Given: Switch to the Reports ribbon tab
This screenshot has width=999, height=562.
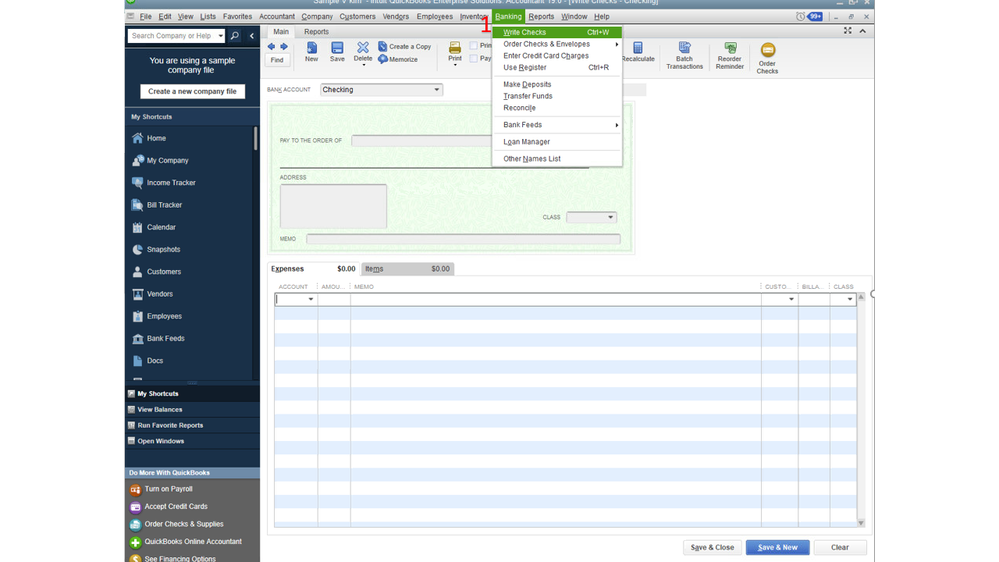Looking at the screenshot, I should point(316,32).
